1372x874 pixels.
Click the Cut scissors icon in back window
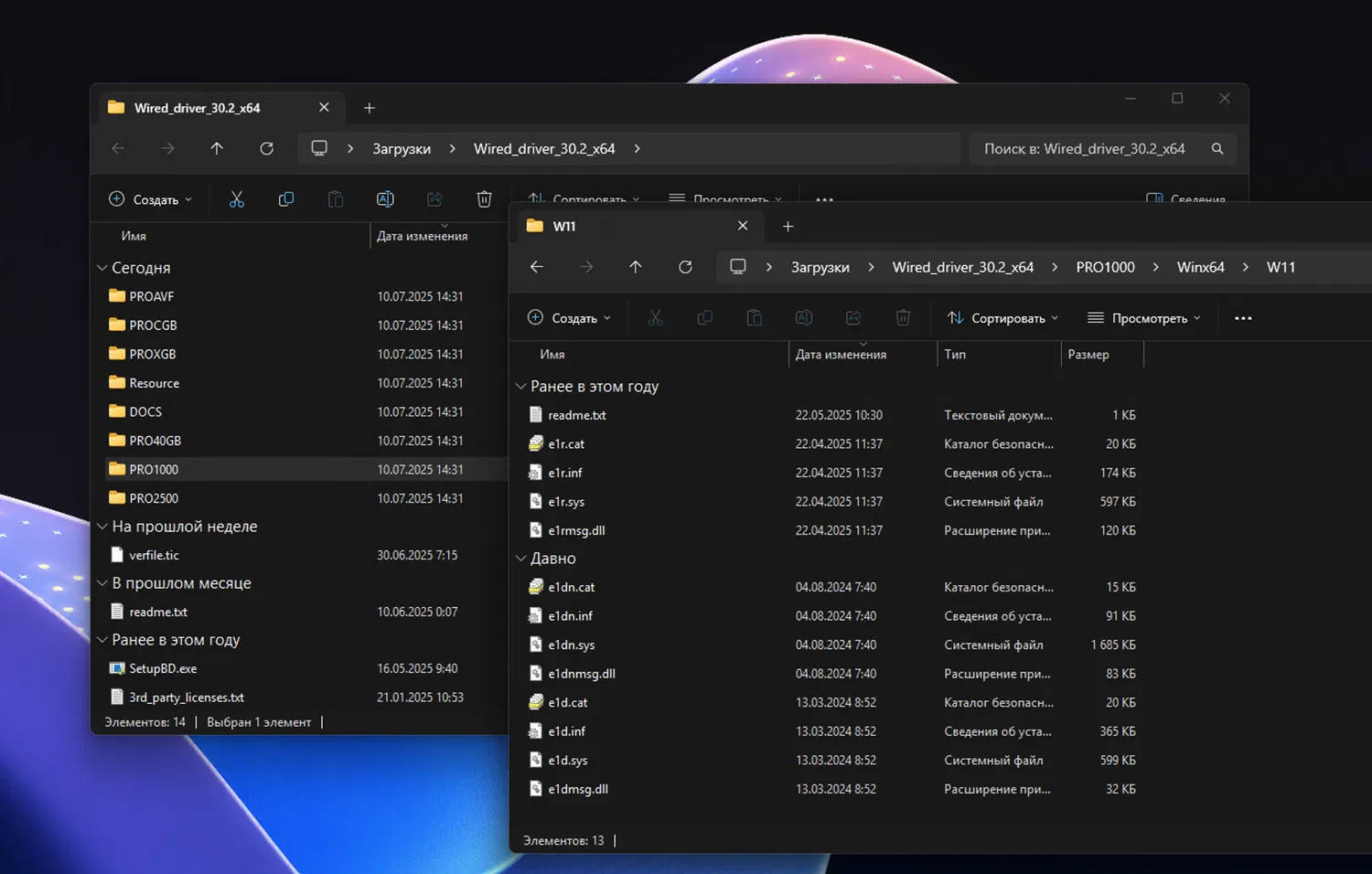237,199
